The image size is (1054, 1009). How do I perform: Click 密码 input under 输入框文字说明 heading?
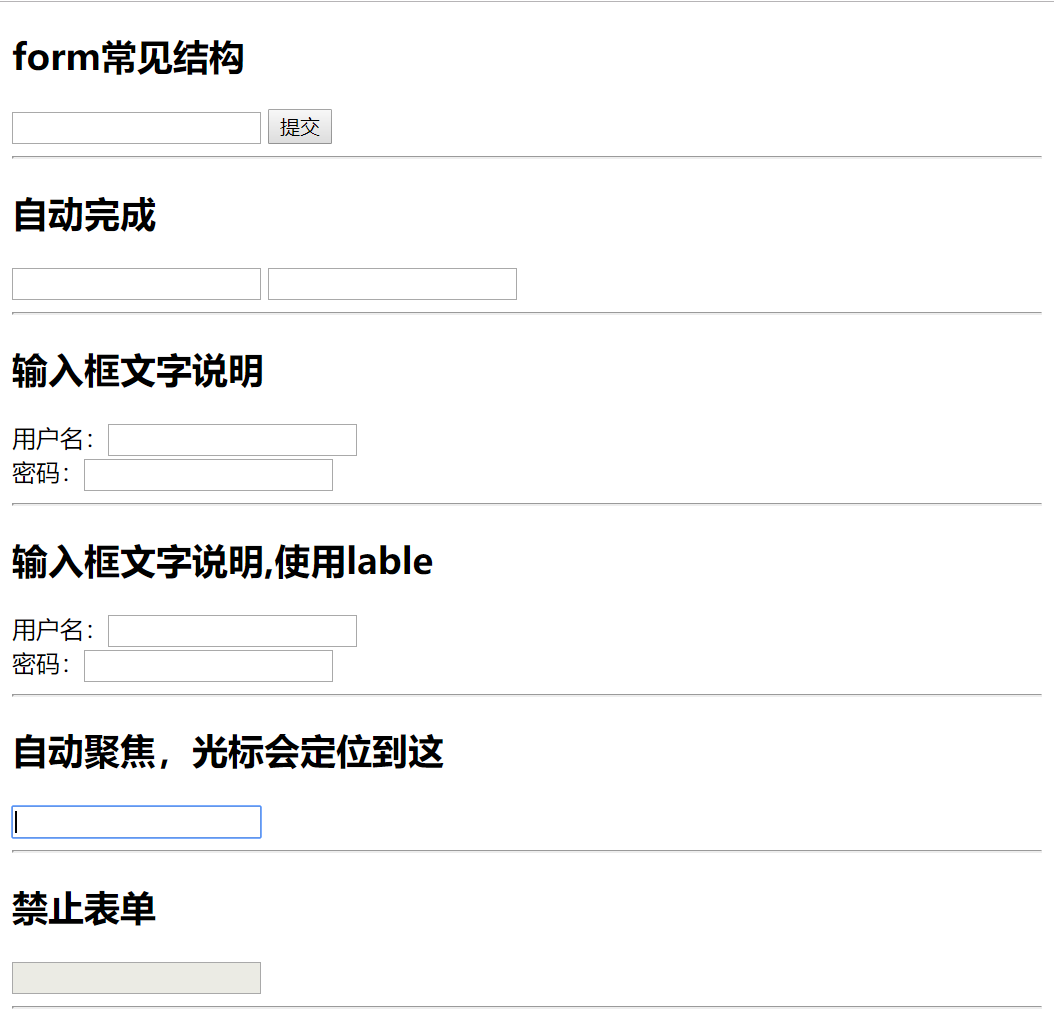point(208,475)
